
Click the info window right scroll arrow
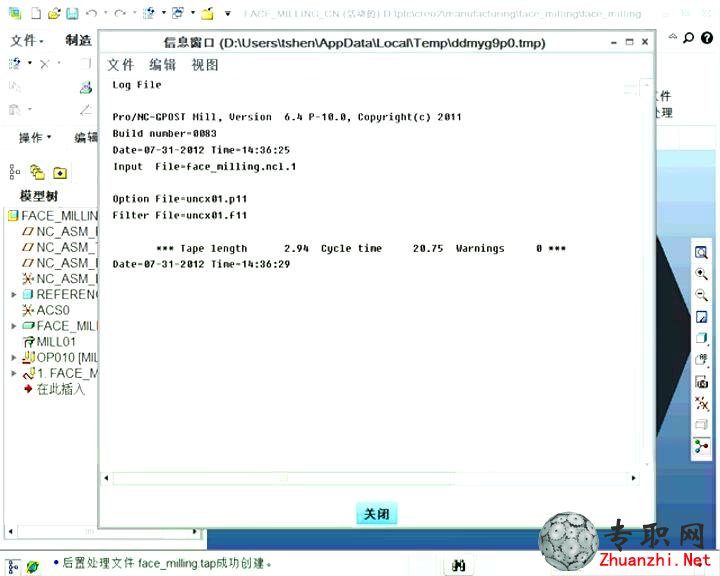coord(634,478)
